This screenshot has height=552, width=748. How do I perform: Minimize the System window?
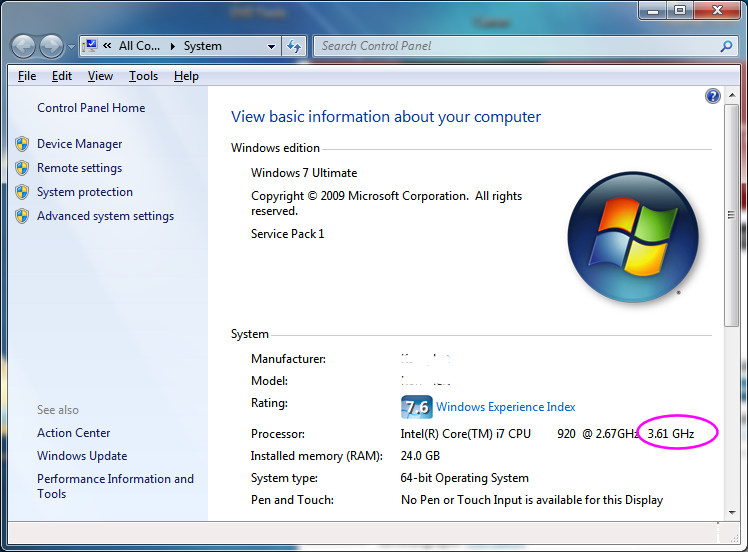(x=653, y=11)
